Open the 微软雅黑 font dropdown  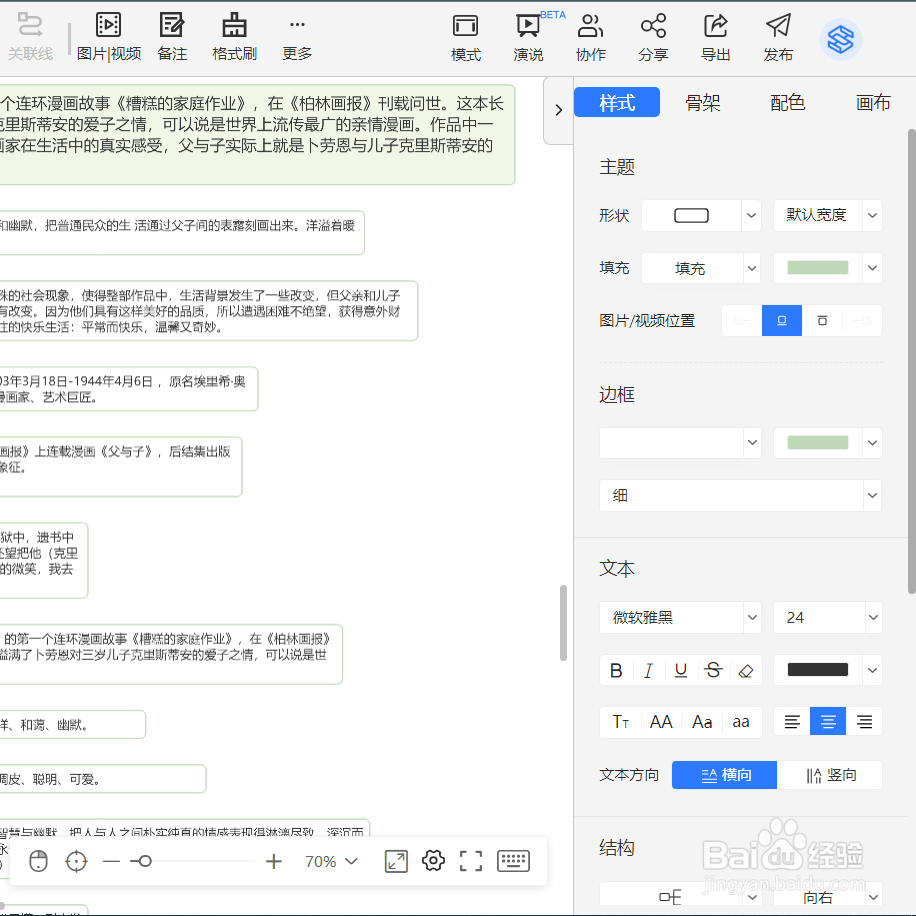pos(680,617)
